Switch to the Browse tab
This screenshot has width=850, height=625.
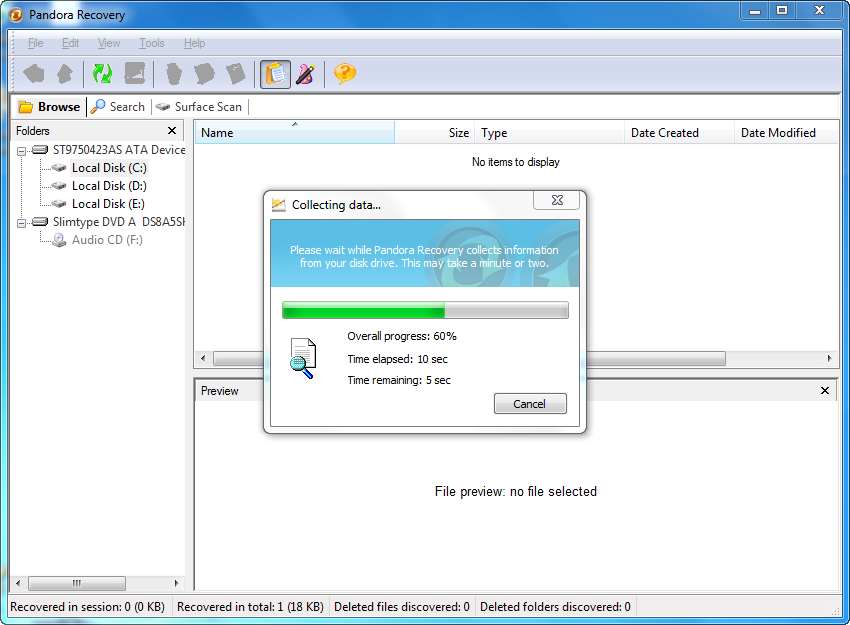(x=49, y=107)
